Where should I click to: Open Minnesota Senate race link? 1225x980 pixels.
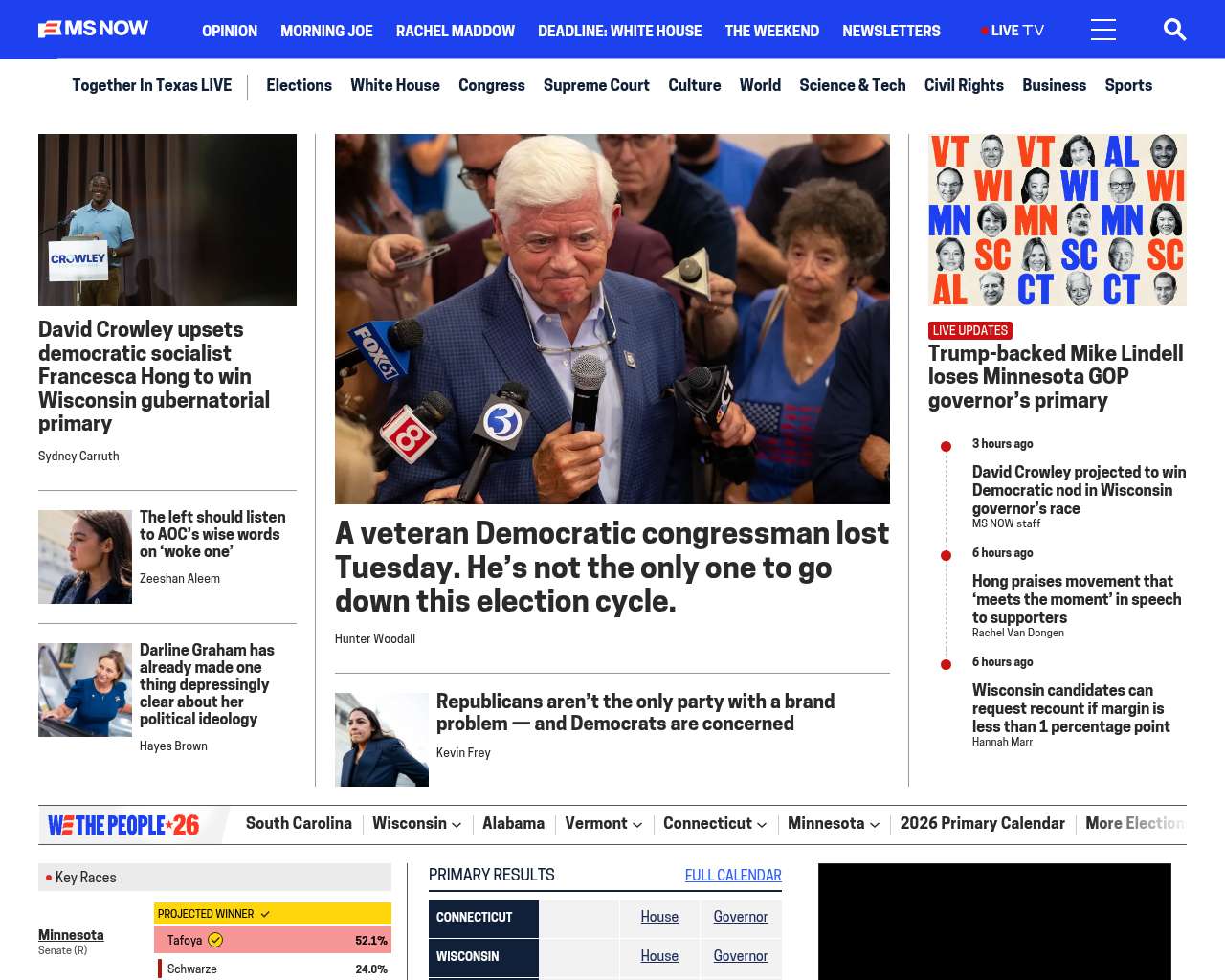tap(71, 935)
